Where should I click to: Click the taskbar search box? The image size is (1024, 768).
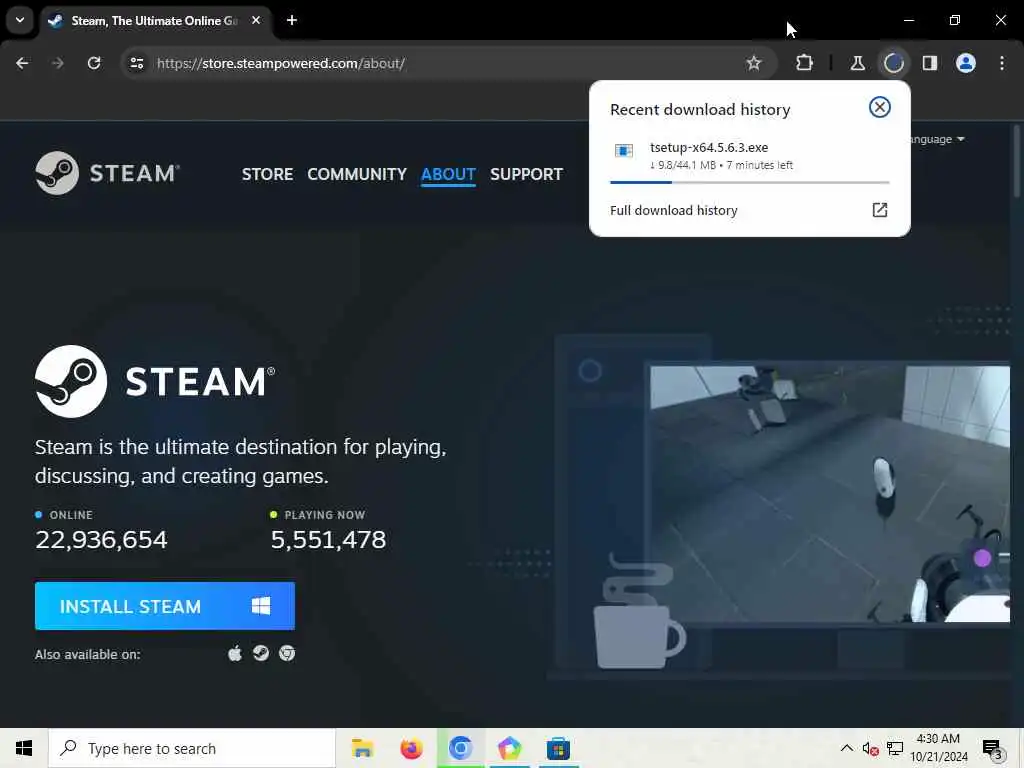[x=192, y=748]
